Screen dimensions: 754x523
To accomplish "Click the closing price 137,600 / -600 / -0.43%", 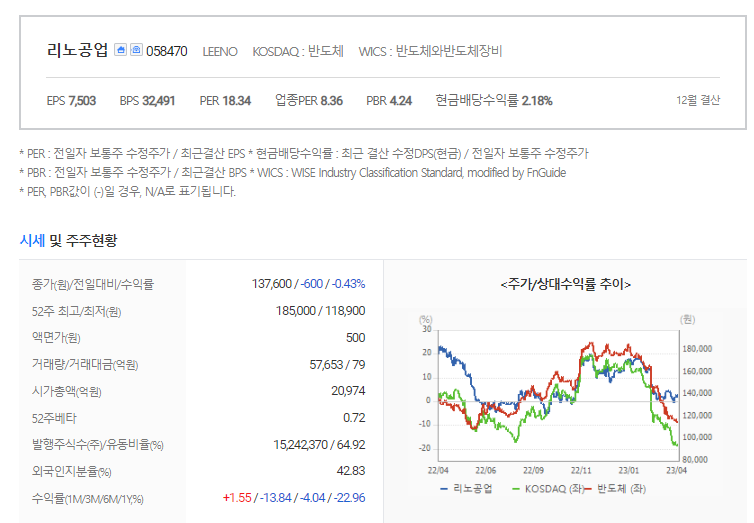I will pyautogui.click(x=308, y=284).
